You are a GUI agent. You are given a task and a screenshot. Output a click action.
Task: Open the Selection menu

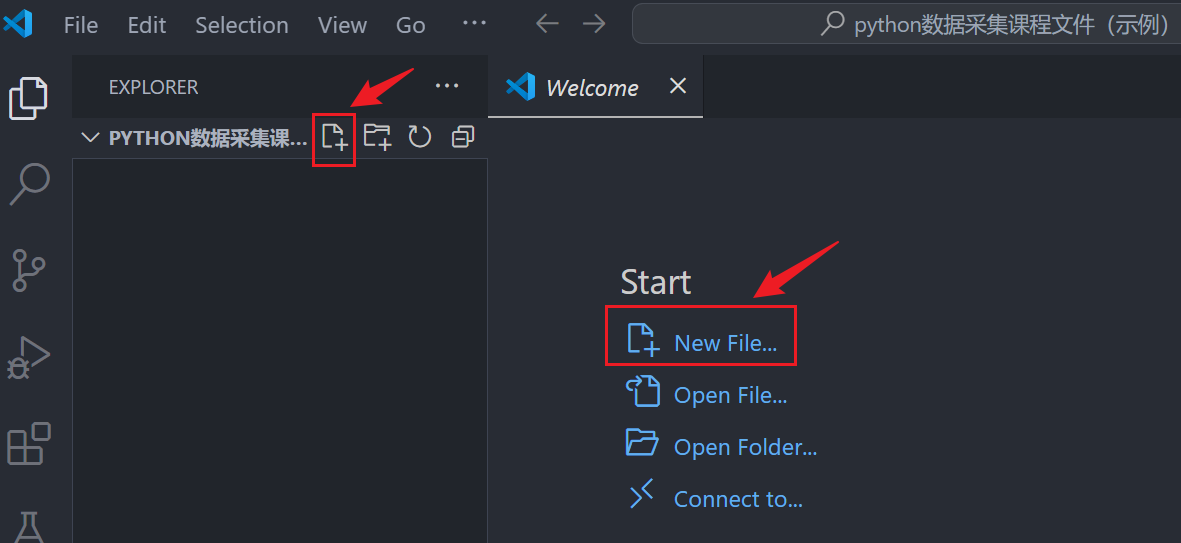tap(241, 25)
